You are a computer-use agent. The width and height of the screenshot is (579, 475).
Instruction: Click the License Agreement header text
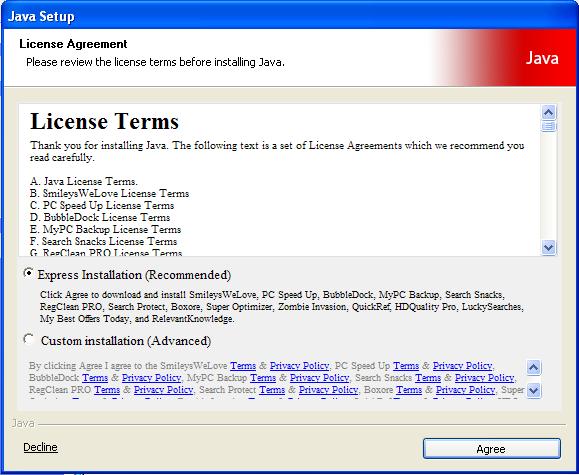click(73, 44)
